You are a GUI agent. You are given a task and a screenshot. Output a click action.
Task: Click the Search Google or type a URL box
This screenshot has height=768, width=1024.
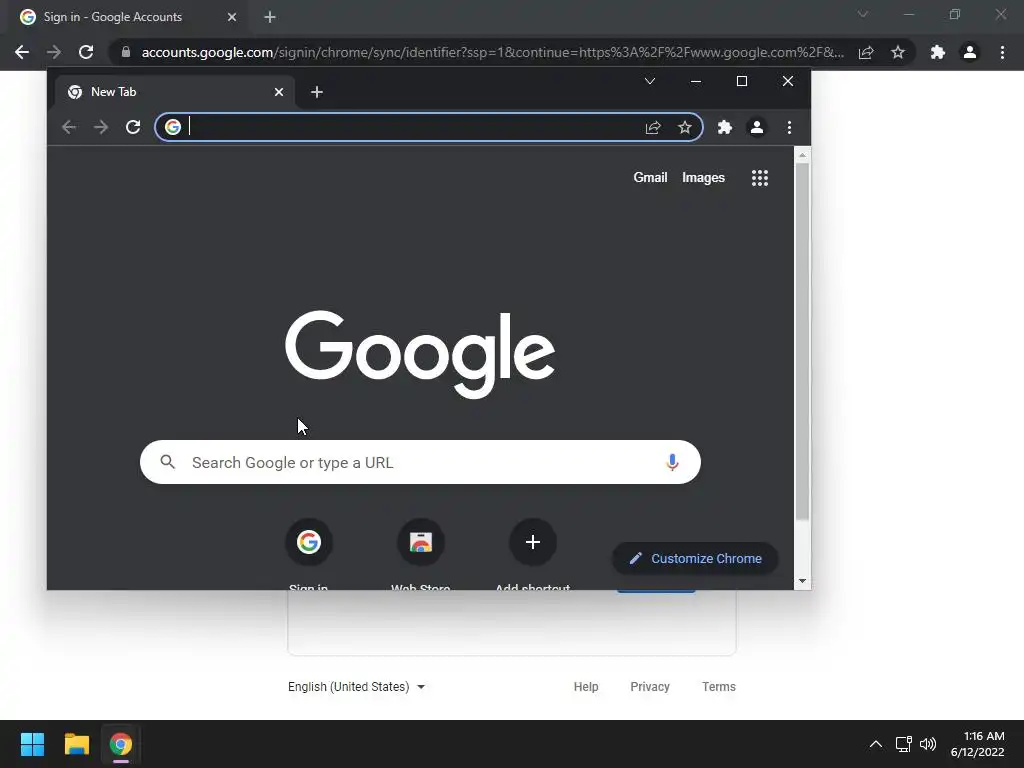(420, 462)
